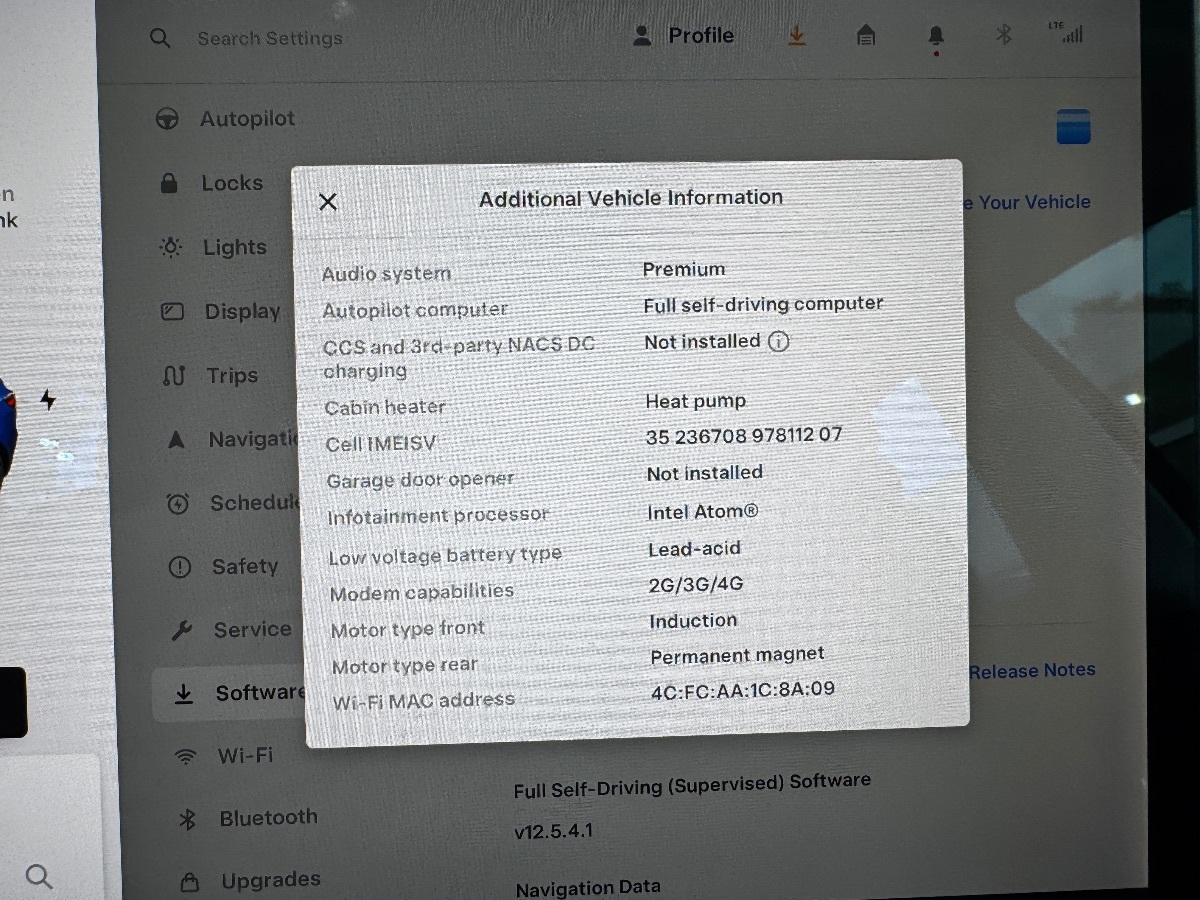1200x900 pixels.
Task: Click the clock icon beside Schedule
Action: tap(178, 504)
